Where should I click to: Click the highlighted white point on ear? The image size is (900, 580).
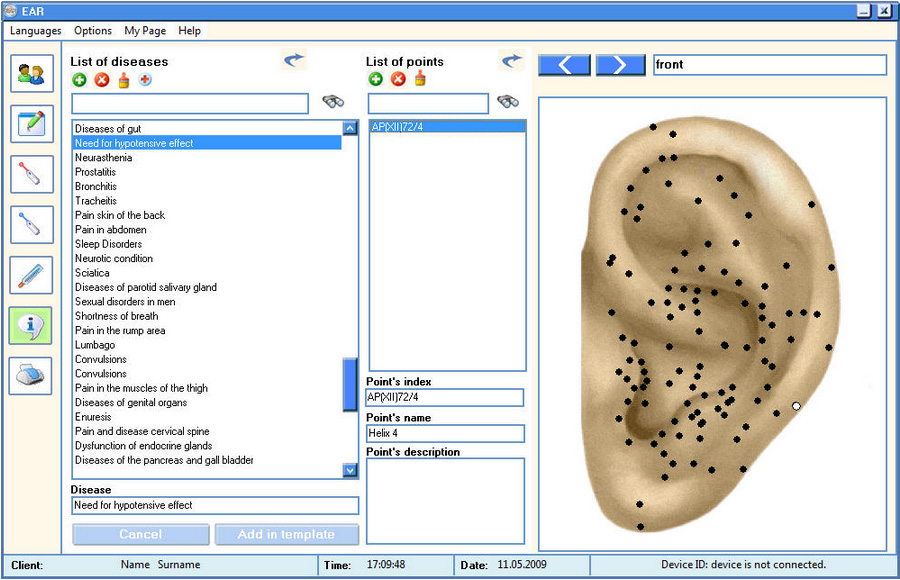(x=796, y=406)
